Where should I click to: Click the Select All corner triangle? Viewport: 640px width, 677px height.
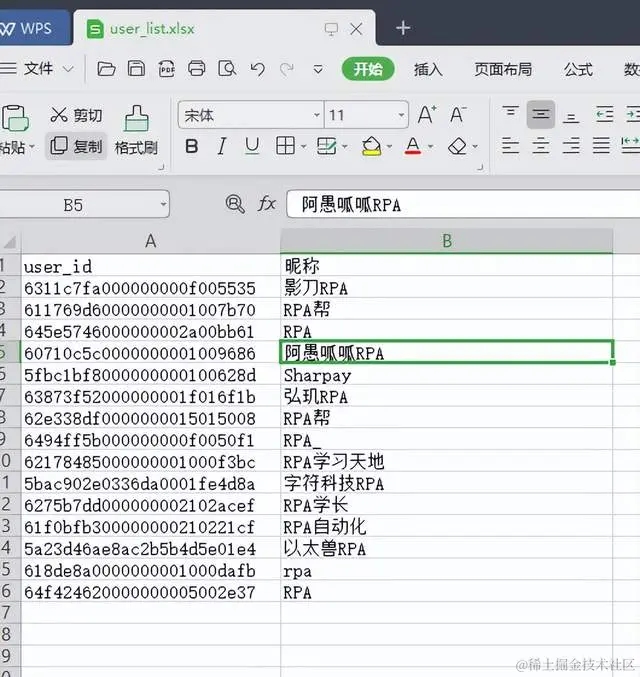[x=10, y=241]
